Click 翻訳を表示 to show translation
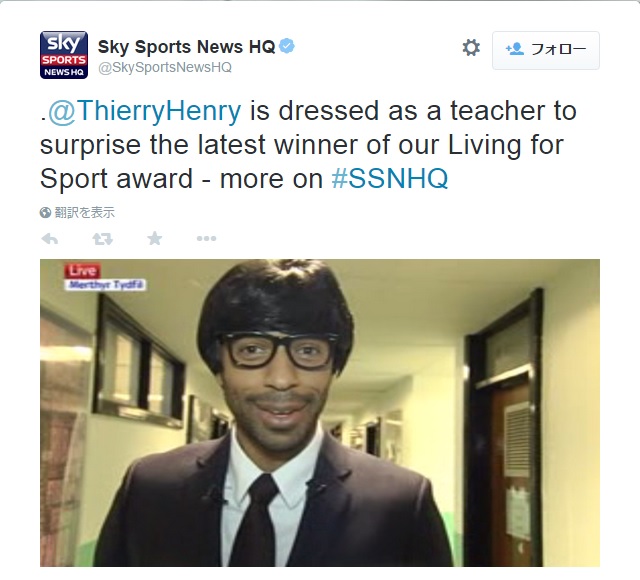Viewport: 640px width, 580px height. [84, 212]
